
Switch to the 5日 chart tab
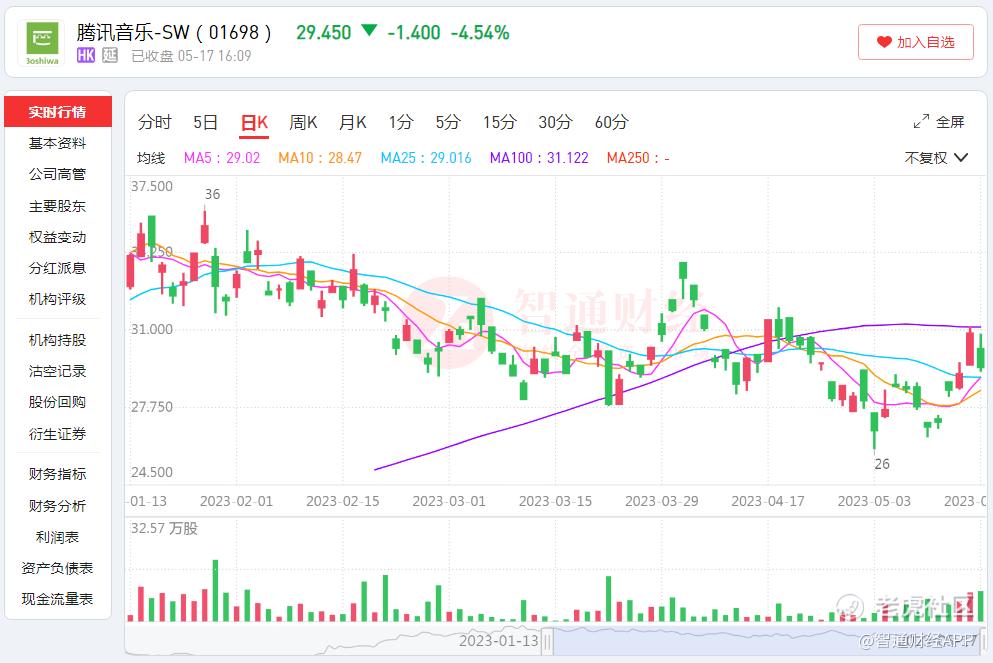(x=205, y=122)
